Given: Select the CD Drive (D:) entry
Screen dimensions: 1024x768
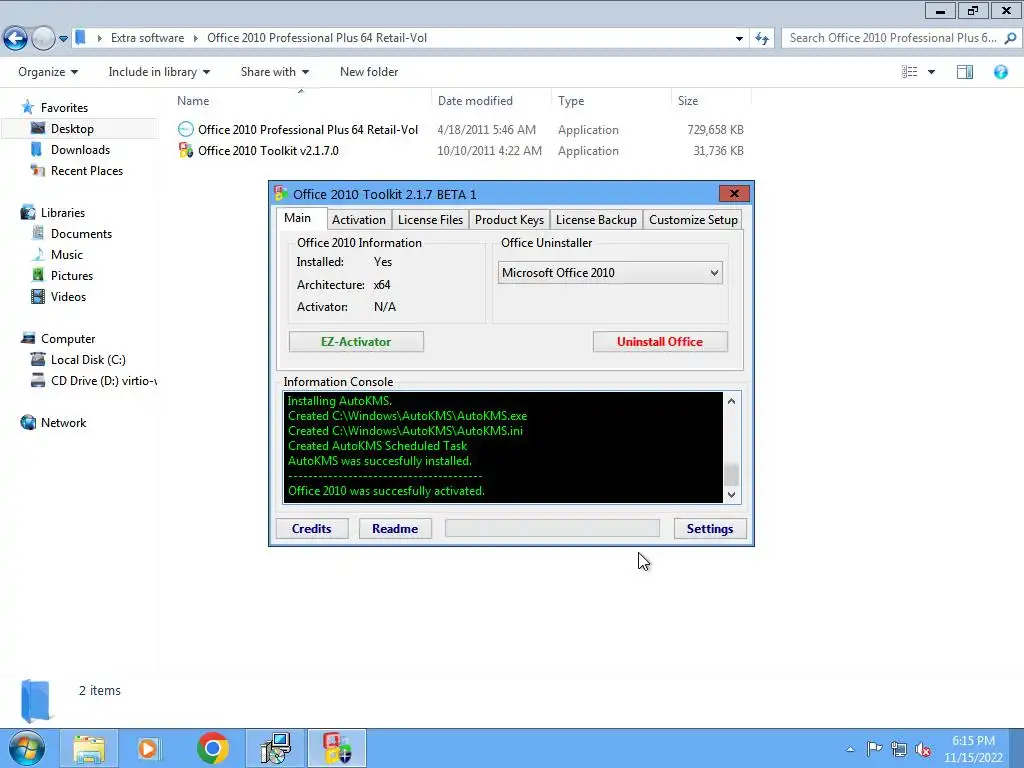Looking at the screenshot, I should [104, 380].
